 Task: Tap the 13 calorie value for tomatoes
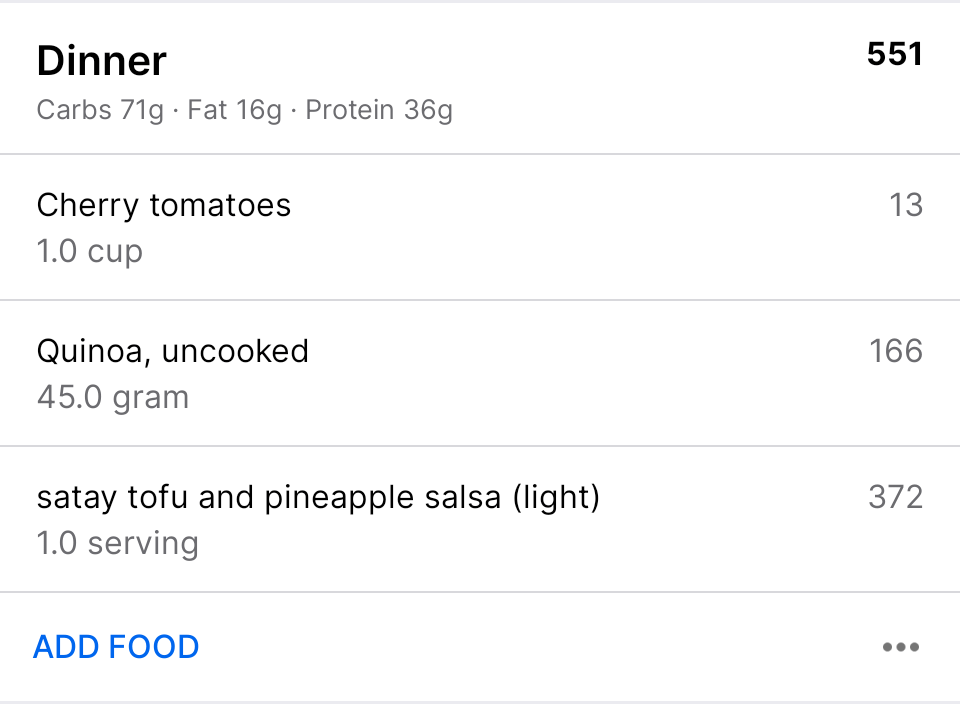905,206
